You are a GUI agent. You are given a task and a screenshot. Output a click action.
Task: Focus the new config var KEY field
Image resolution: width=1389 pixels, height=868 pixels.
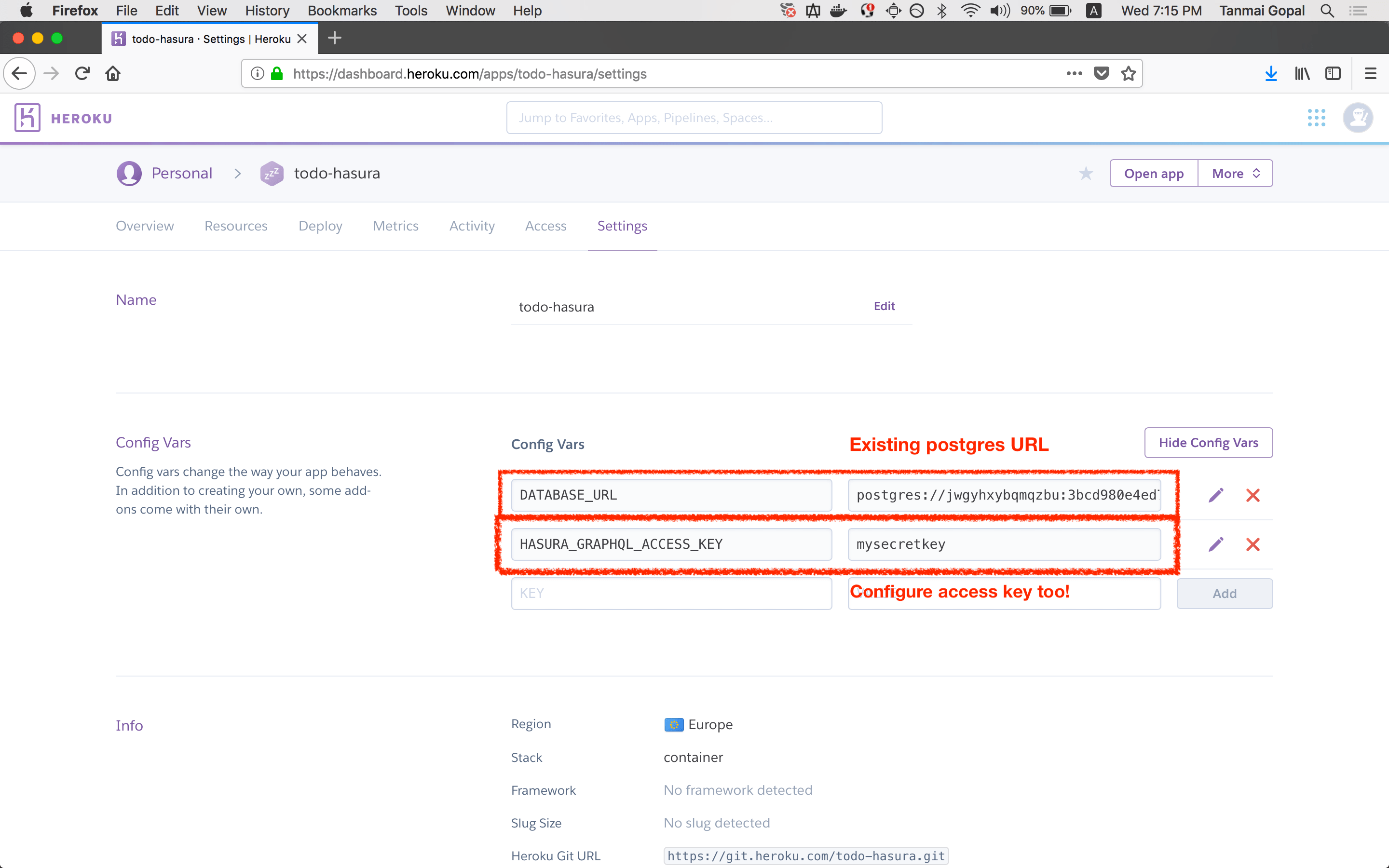click(671, 594)
